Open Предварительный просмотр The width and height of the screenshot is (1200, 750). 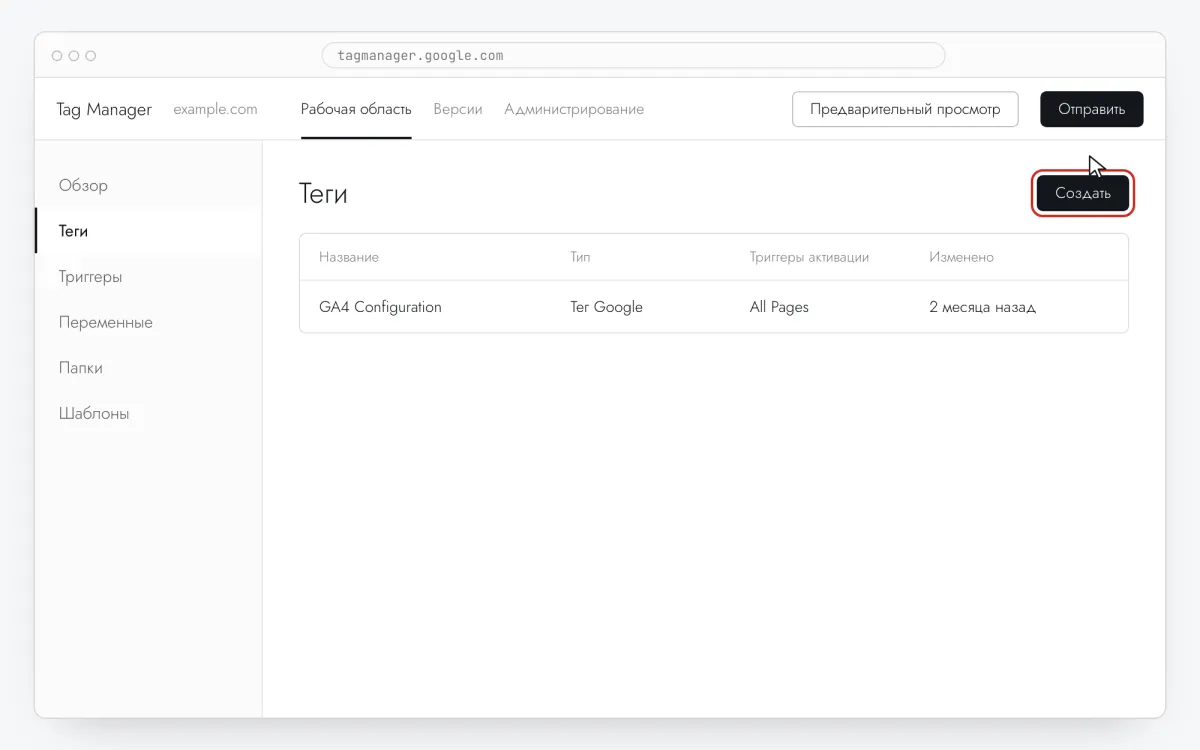point(905,109)
